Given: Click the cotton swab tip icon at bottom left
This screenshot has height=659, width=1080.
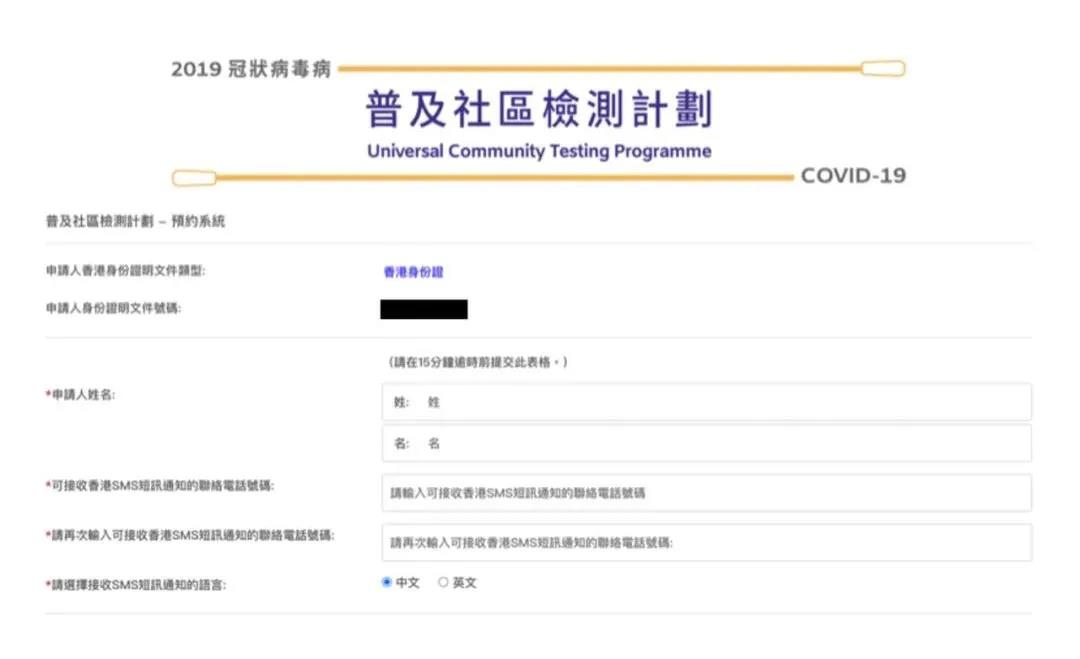Looking at the screenshot, I should [194, 178].
